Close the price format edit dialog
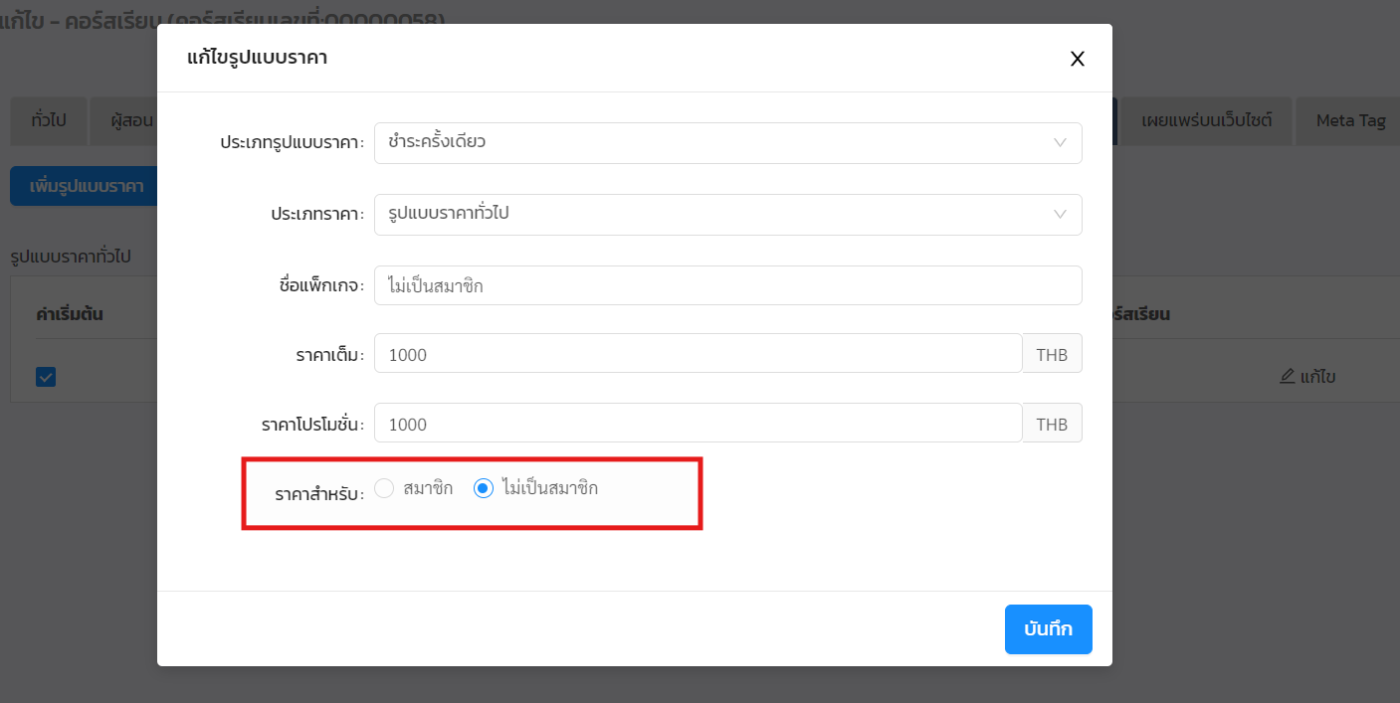This screenshot has height=703, width=1400. coord(1077,59)
